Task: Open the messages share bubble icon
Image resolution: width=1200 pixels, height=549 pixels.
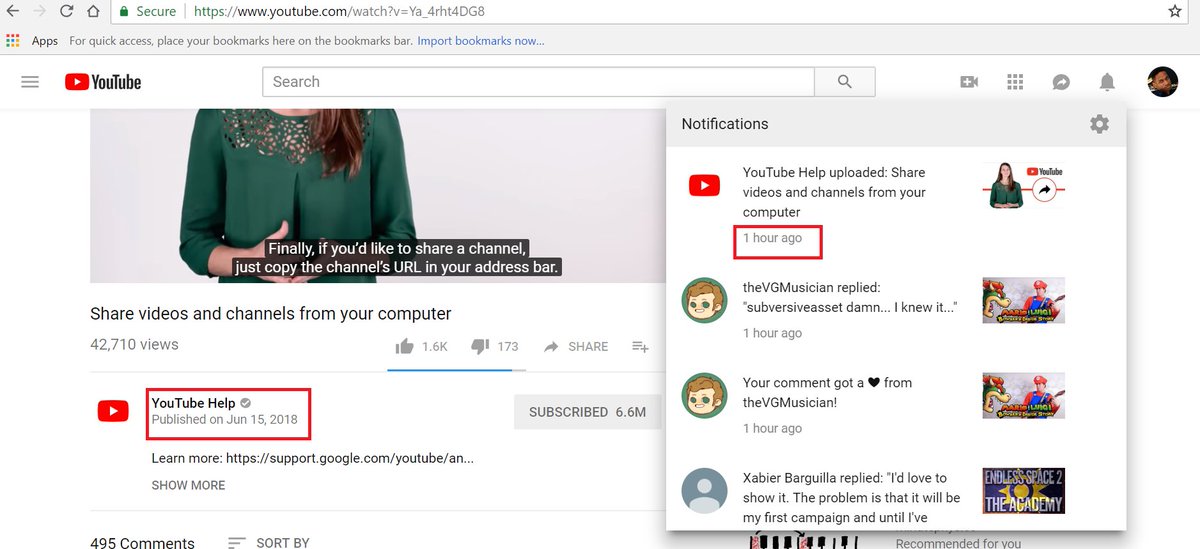Action: 1061,82
